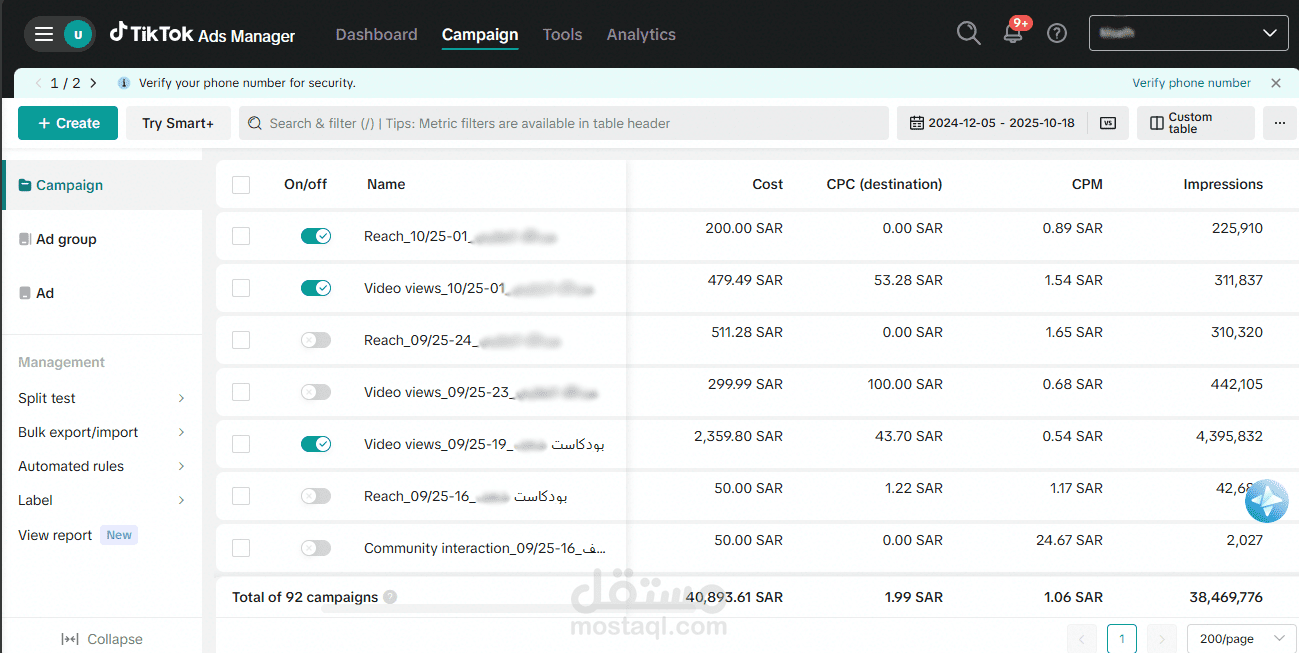Click the Ad group folder icon
Viewport: 1299px width, 653px height.
(x=25, y=239)
